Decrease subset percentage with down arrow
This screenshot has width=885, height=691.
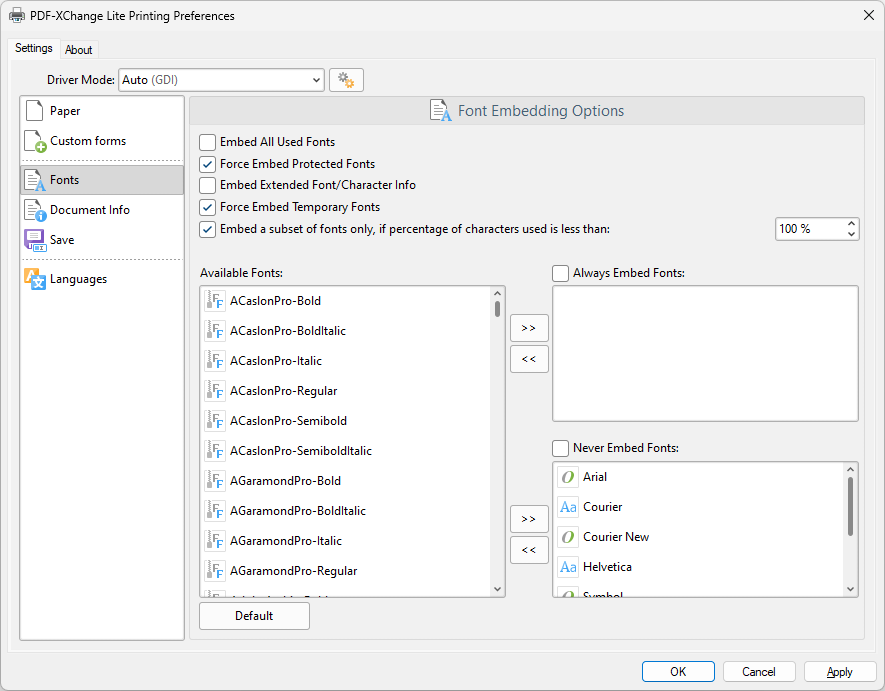tap(851, 234)
